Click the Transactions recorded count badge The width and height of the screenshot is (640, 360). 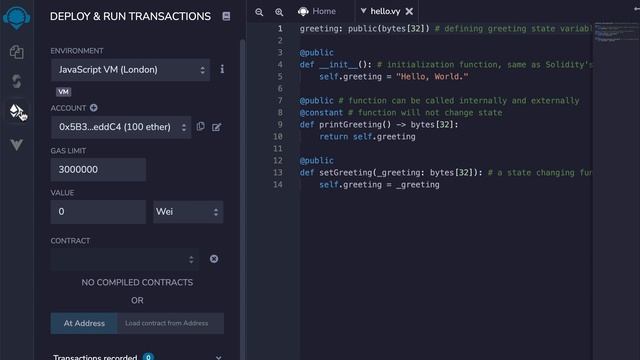[x=149, y=357]
